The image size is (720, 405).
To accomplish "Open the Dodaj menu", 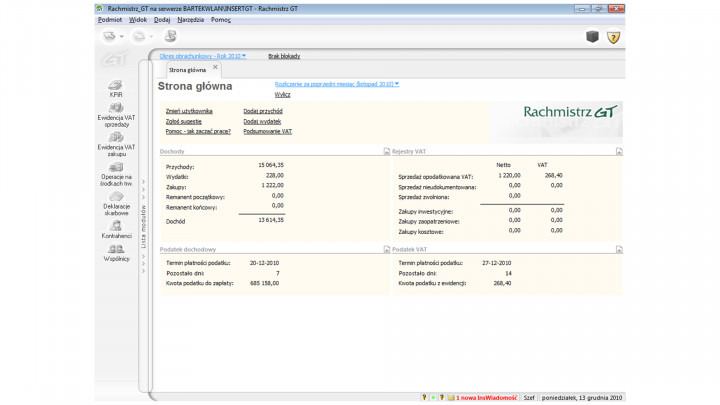I will 162,20.
